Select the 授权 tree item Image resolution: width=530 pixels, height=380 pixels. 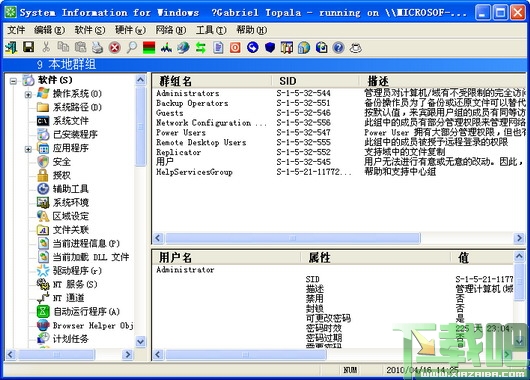coord(62,175)
